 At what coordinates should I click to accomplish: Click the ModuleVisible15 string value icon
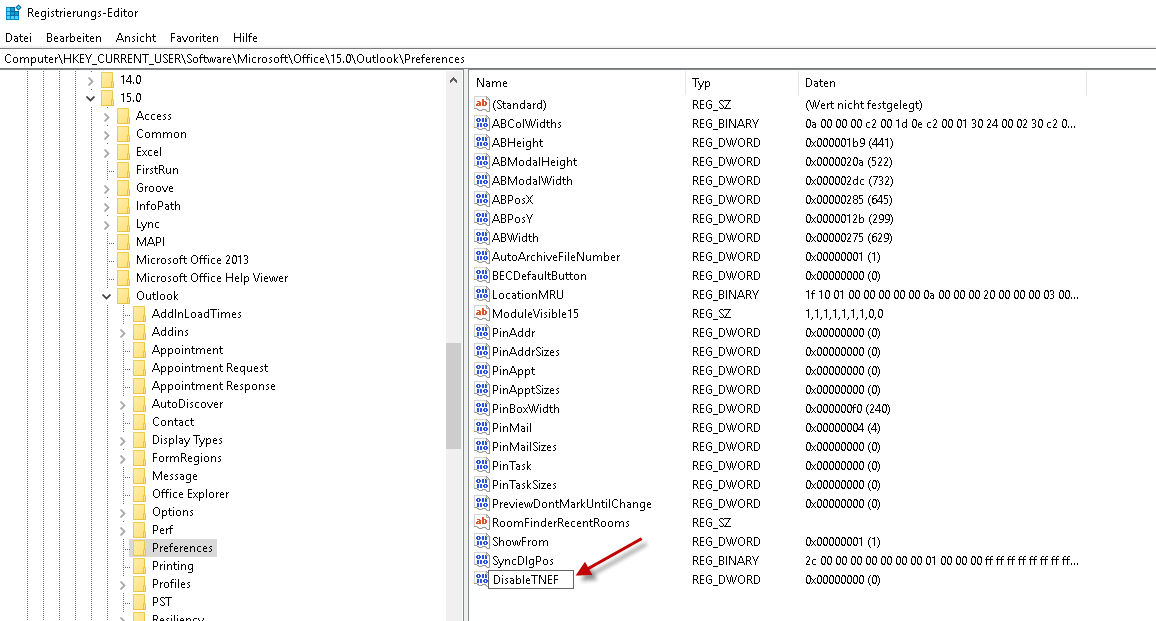click(x=481, y=313)
